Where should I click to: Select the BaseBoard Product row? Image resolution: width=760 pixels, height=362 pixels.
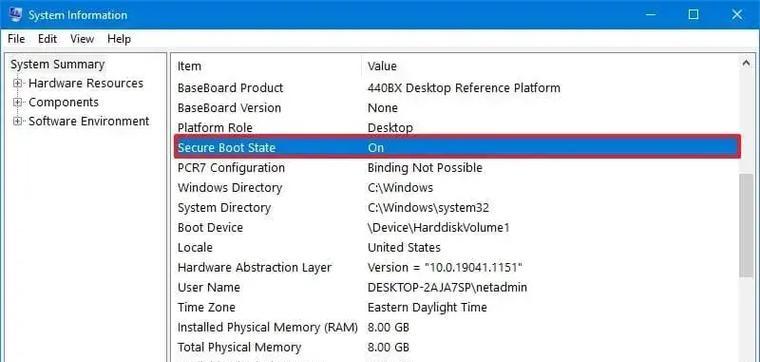point(457,88)
